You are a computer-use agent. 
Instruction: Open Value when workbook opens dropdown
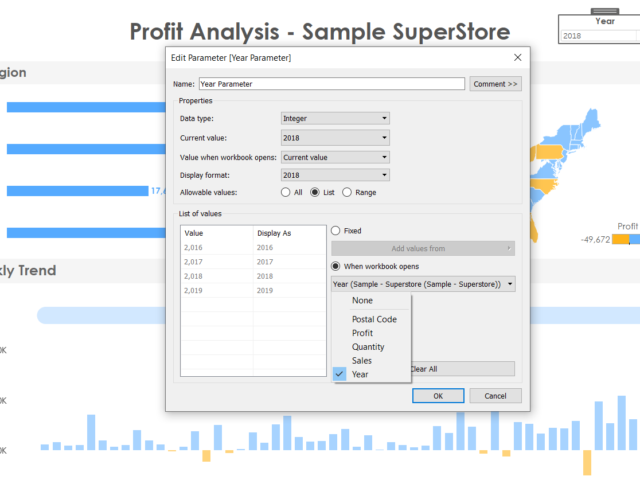pos(335,157)
